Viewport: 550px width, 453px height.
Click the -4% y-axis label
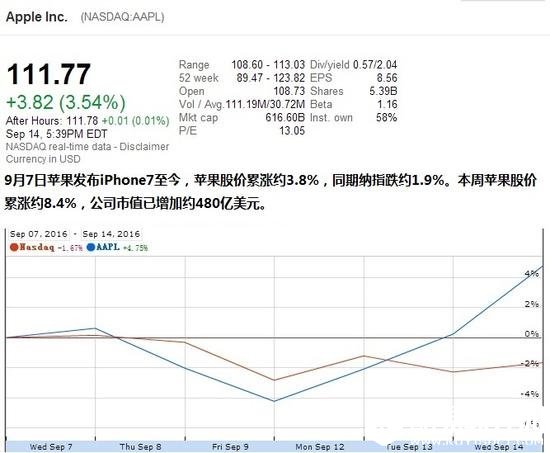click(530, 394)
